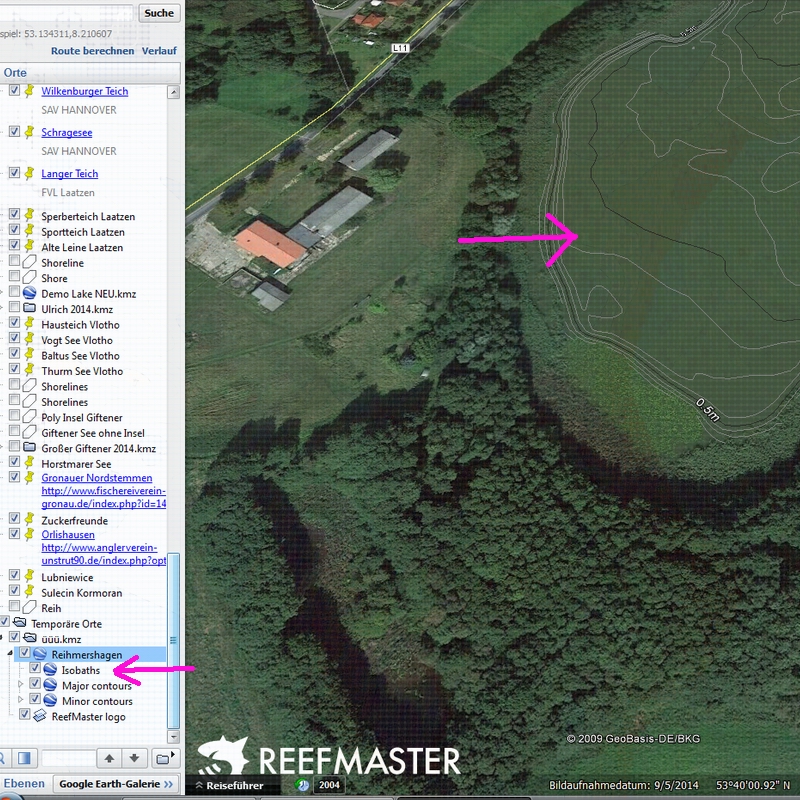The image size is (800, 800).
Task: Click the yellow pushpin icon for Schragesee
Action: tap(29, 132)
